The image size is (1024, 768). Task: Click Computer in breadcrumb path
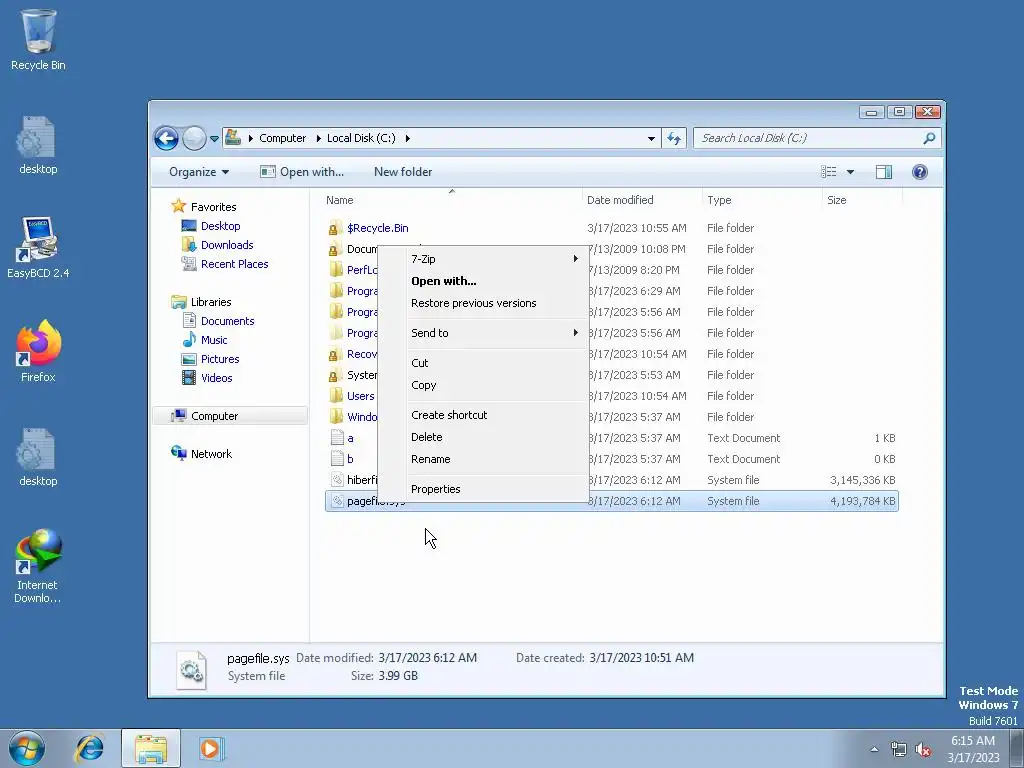coord(282,138)
